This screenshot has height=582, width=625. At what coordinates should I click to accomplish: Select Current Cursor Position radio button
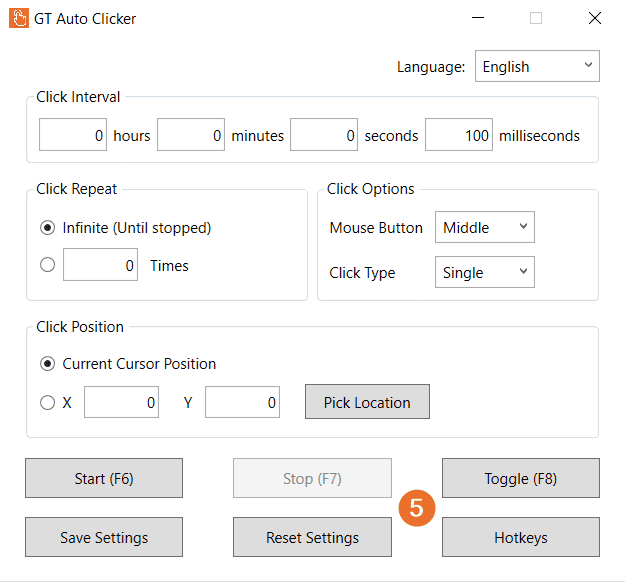(47, 364)
